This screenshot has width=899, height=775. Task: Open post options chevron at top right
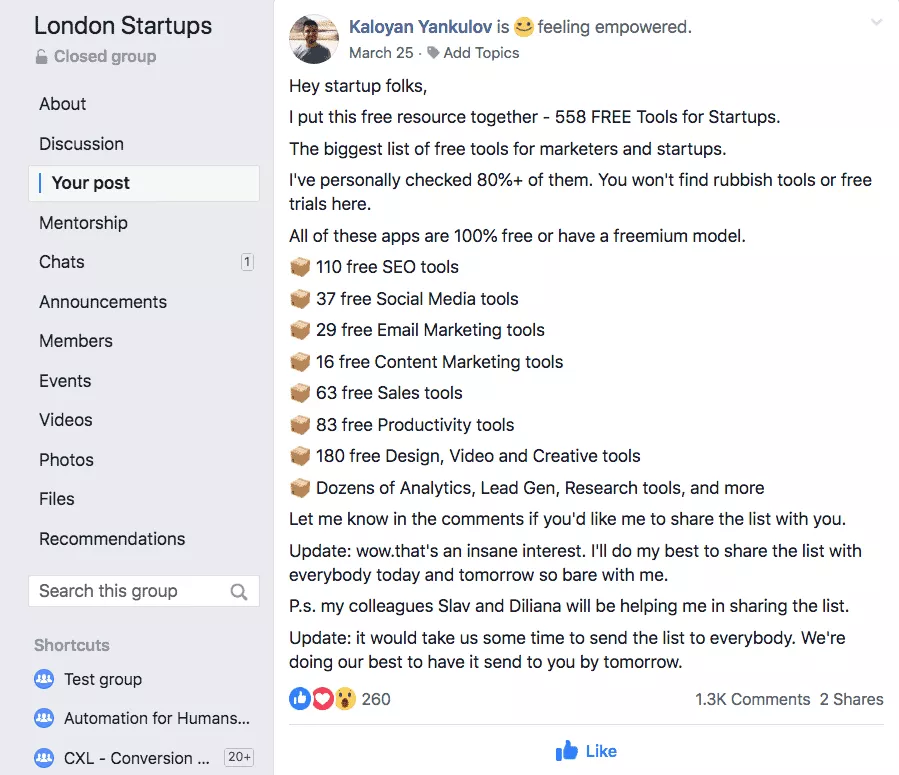(x=876, y=23)
